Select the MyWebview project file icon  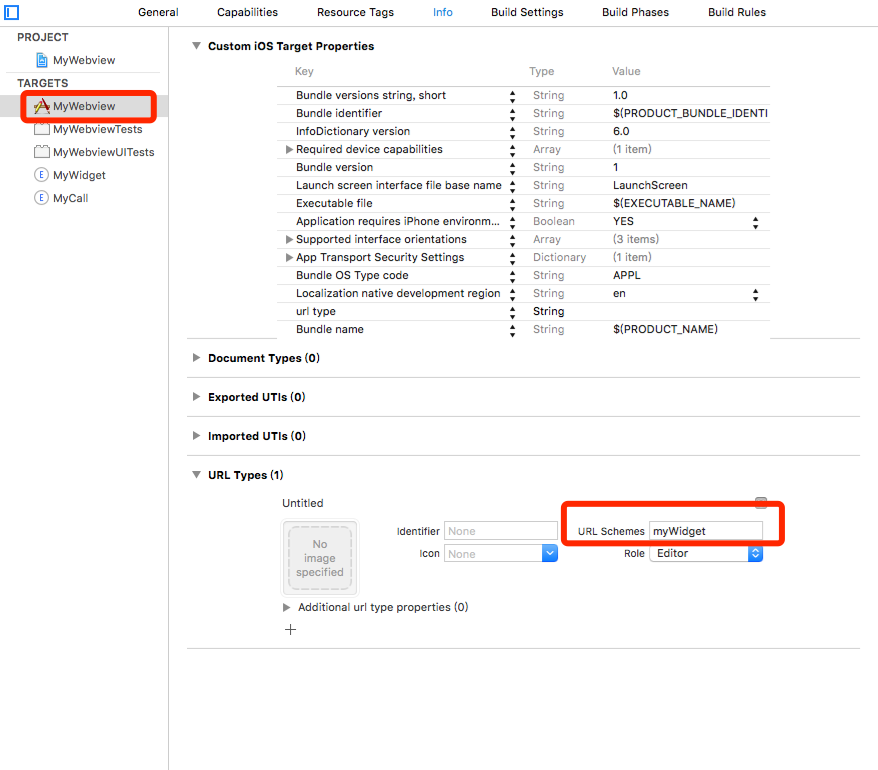tap(42, 60)
